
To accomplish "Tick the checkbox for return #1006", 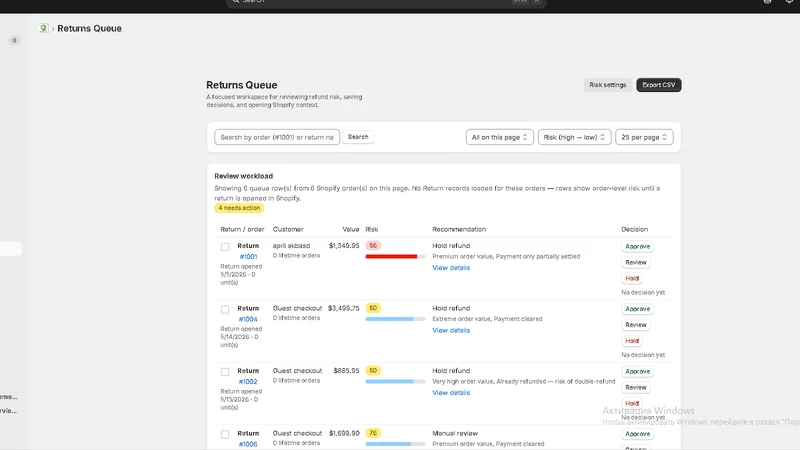I will 225,435.
